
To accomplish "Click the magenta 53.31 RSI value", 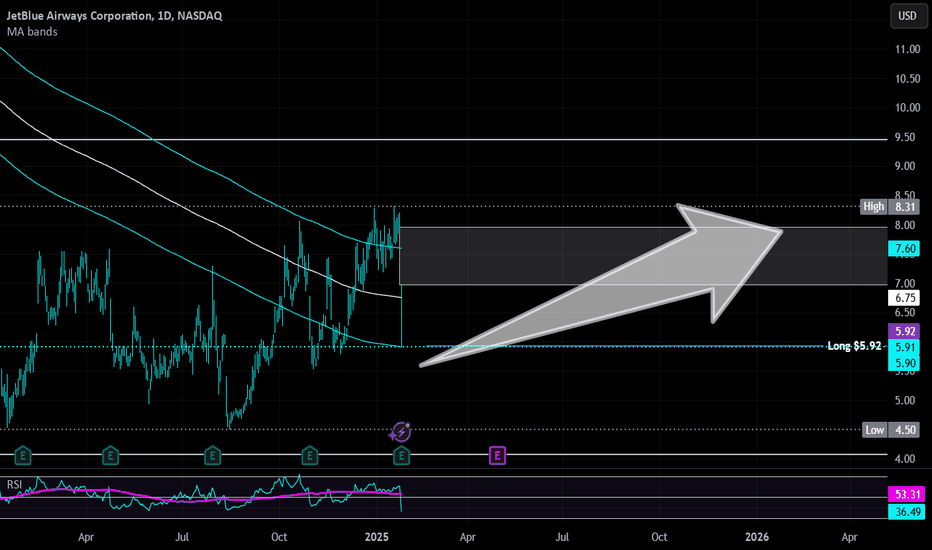I will click(906, 494).
